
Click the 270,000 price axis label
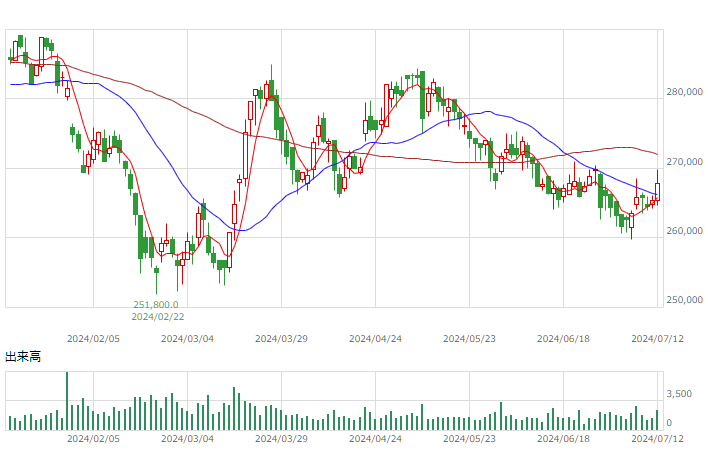(x=685, y=162)
